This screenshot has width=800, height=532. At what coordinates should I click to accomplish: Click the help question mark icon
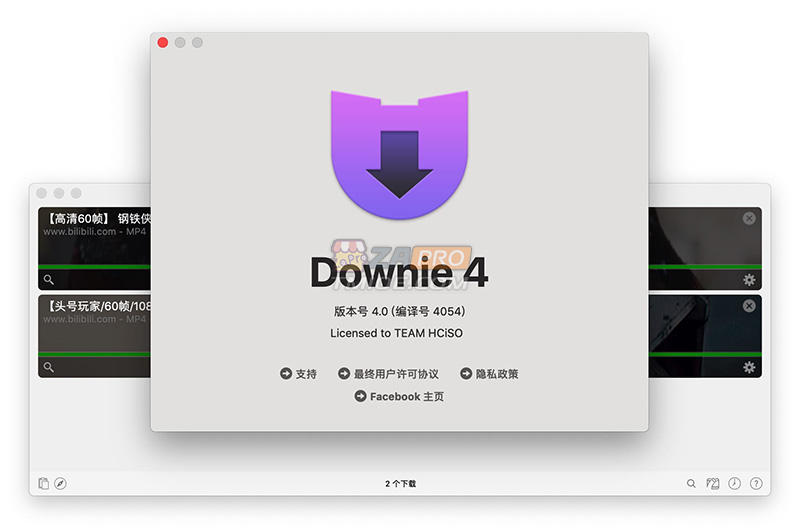point(756,483)
